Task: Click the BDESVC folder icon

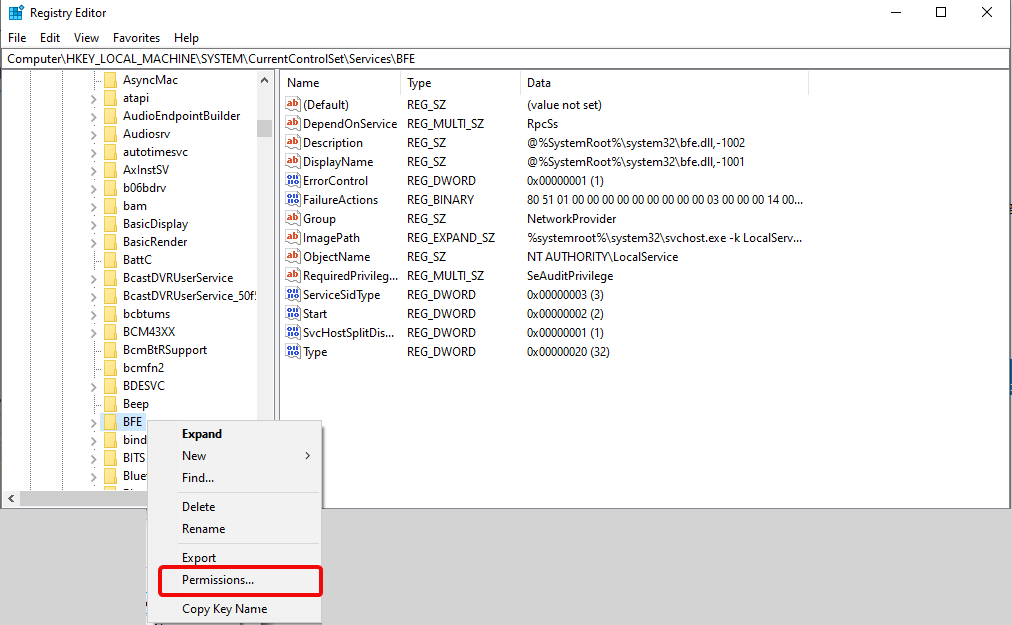Action: 110,385
